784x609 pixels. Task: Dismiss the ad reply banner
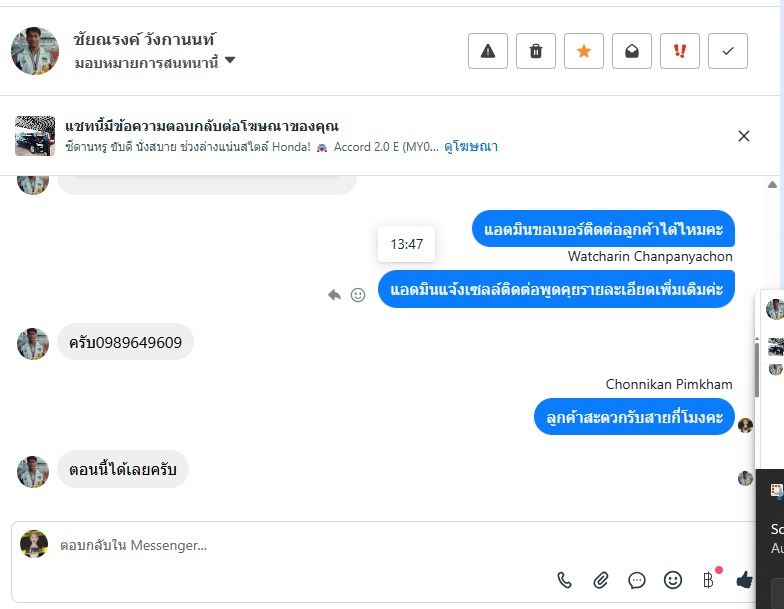(743, 136)
